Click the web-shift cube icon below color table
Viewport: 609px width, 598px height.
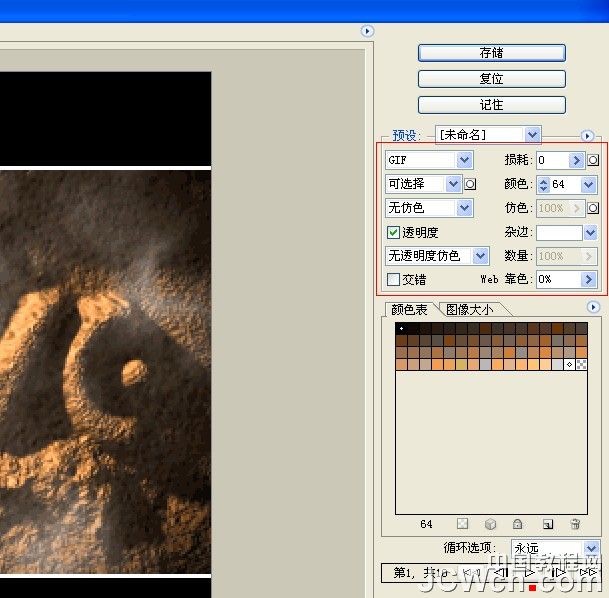[490, 524]
